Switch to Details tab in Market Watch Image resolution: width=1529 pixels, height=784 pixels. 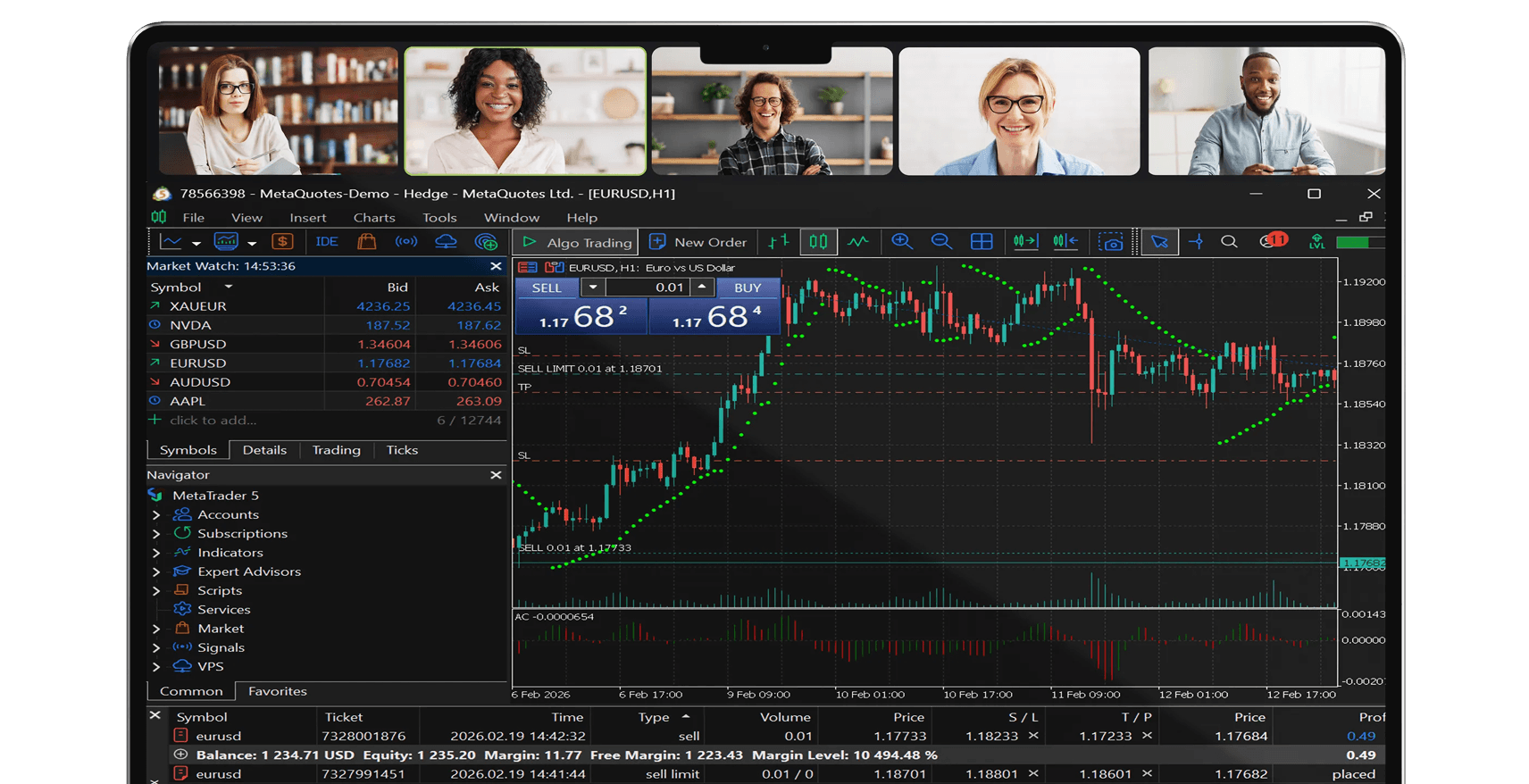264,450
